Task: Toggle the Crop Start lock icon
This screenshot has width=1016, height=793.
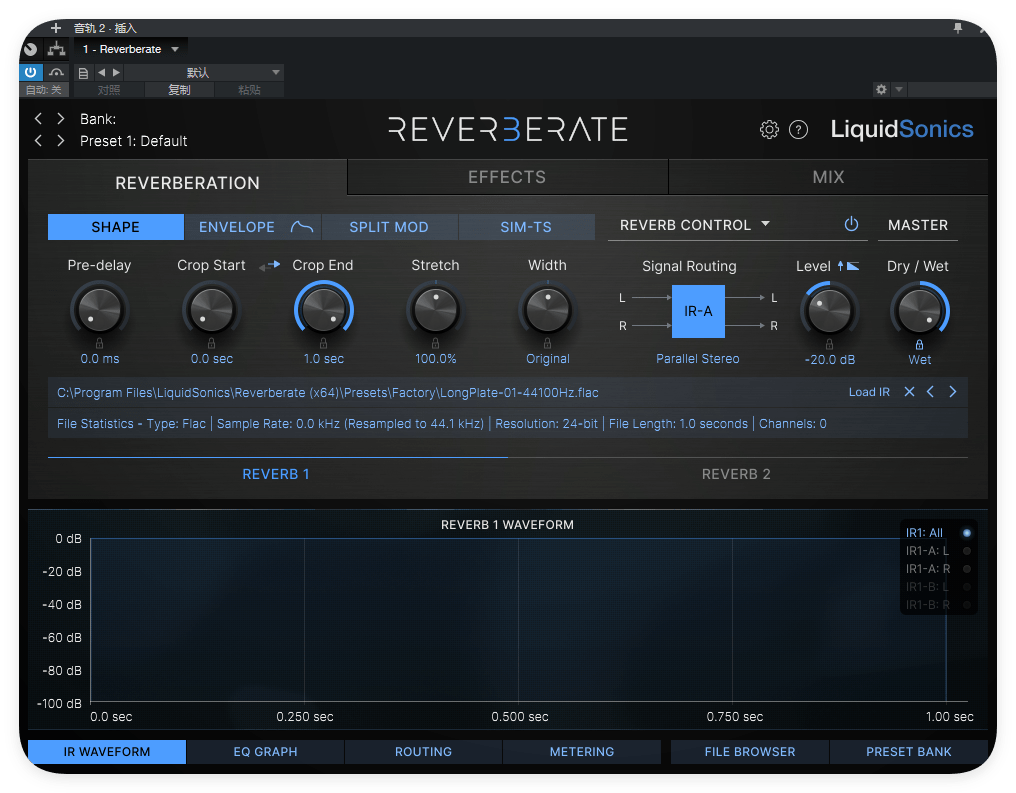Action: point(211,343)
